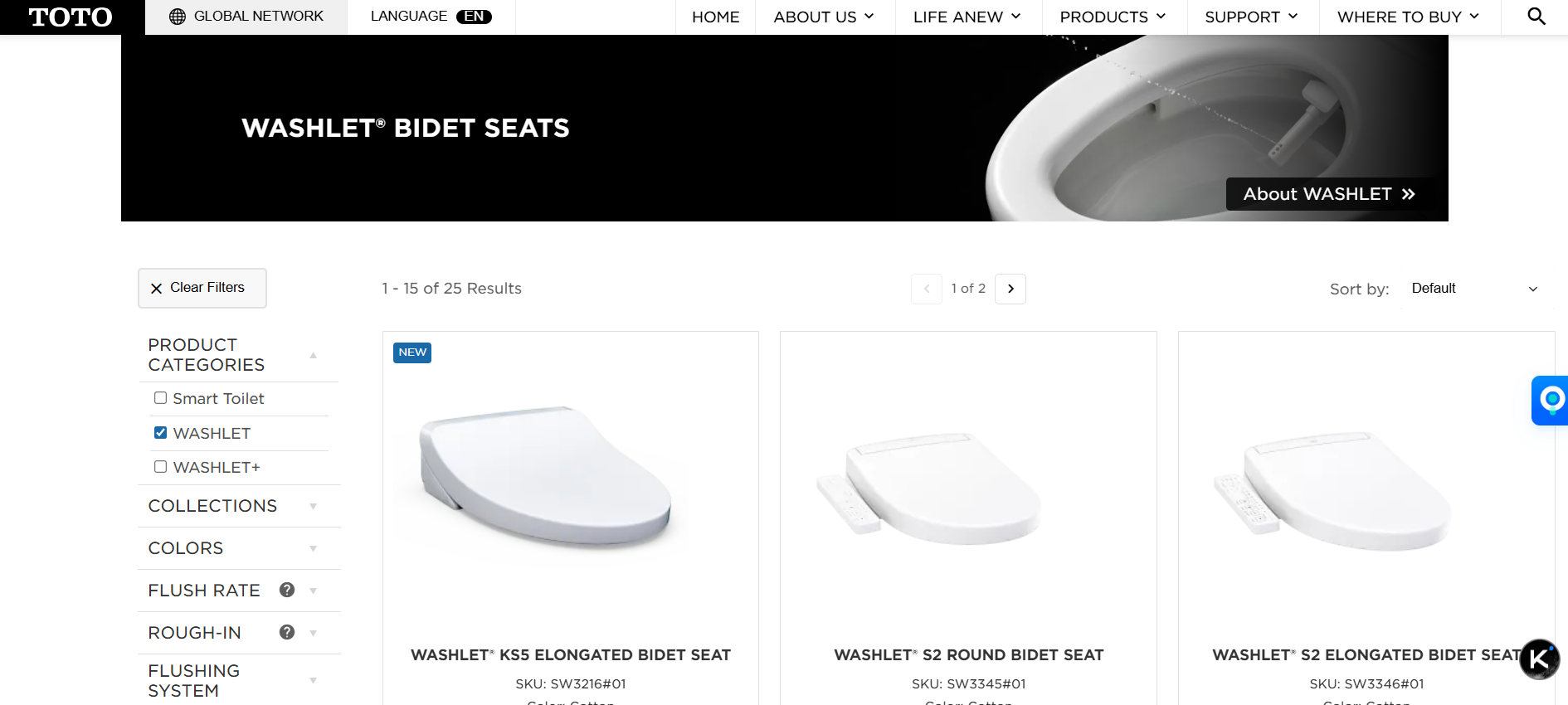
Task: Open the search magnifier icon
Action: pos(1536,17)
